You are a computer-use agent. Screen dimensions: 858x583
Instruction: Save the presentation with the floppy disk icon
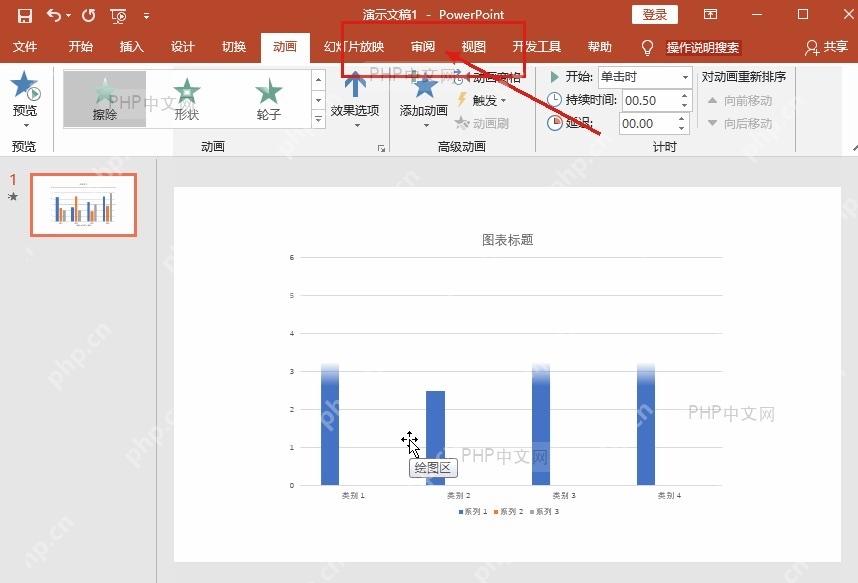[x=25, y=15]
